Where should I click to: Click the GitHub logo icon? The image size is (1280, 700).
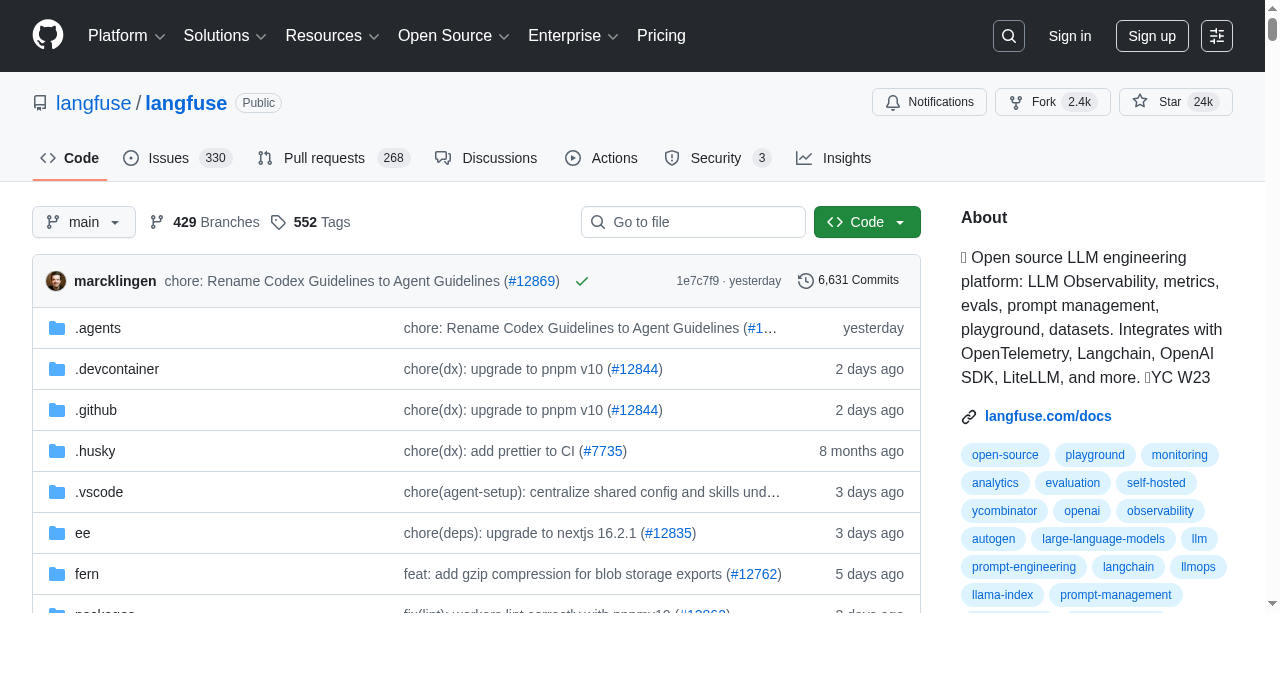(48, 35)
